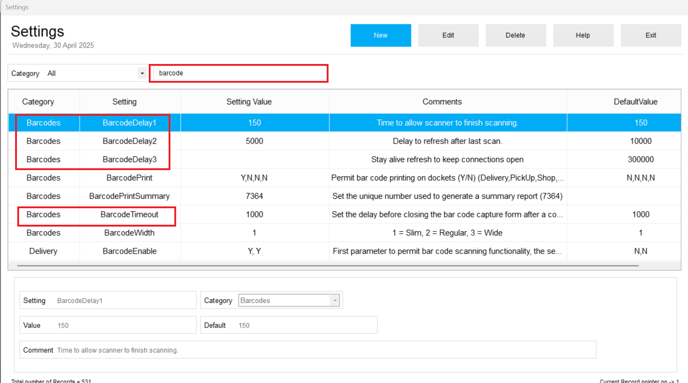
Task: Focus the barcode search field
Action: click(239, 73)
